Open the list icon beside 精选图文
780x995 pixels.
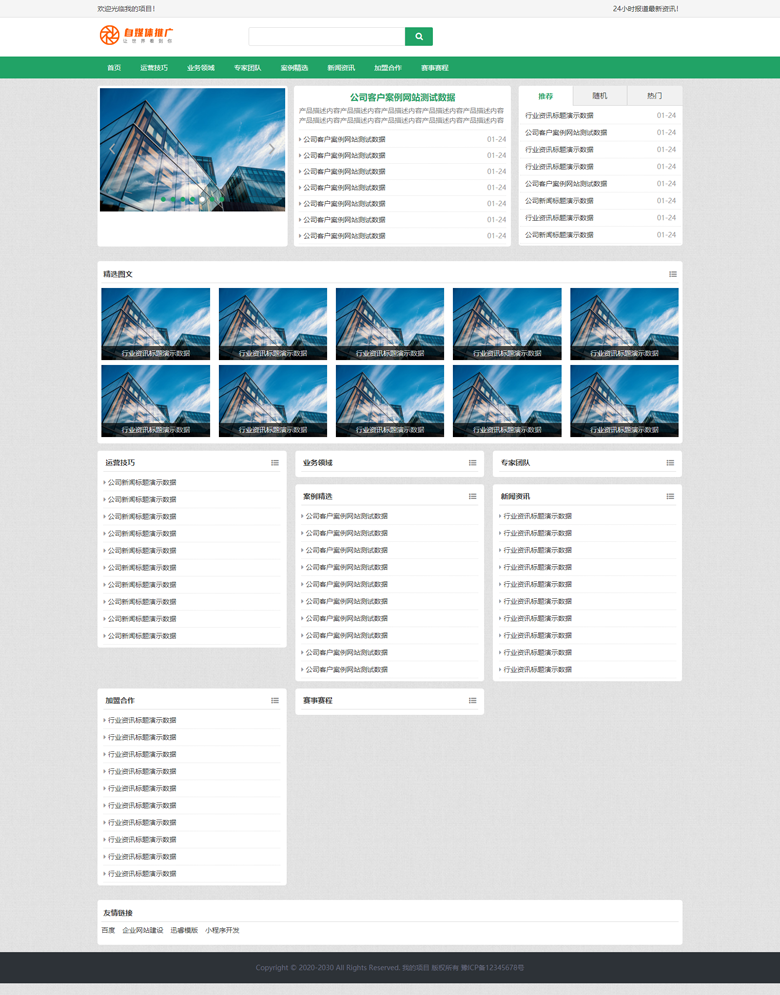point(673,274)
